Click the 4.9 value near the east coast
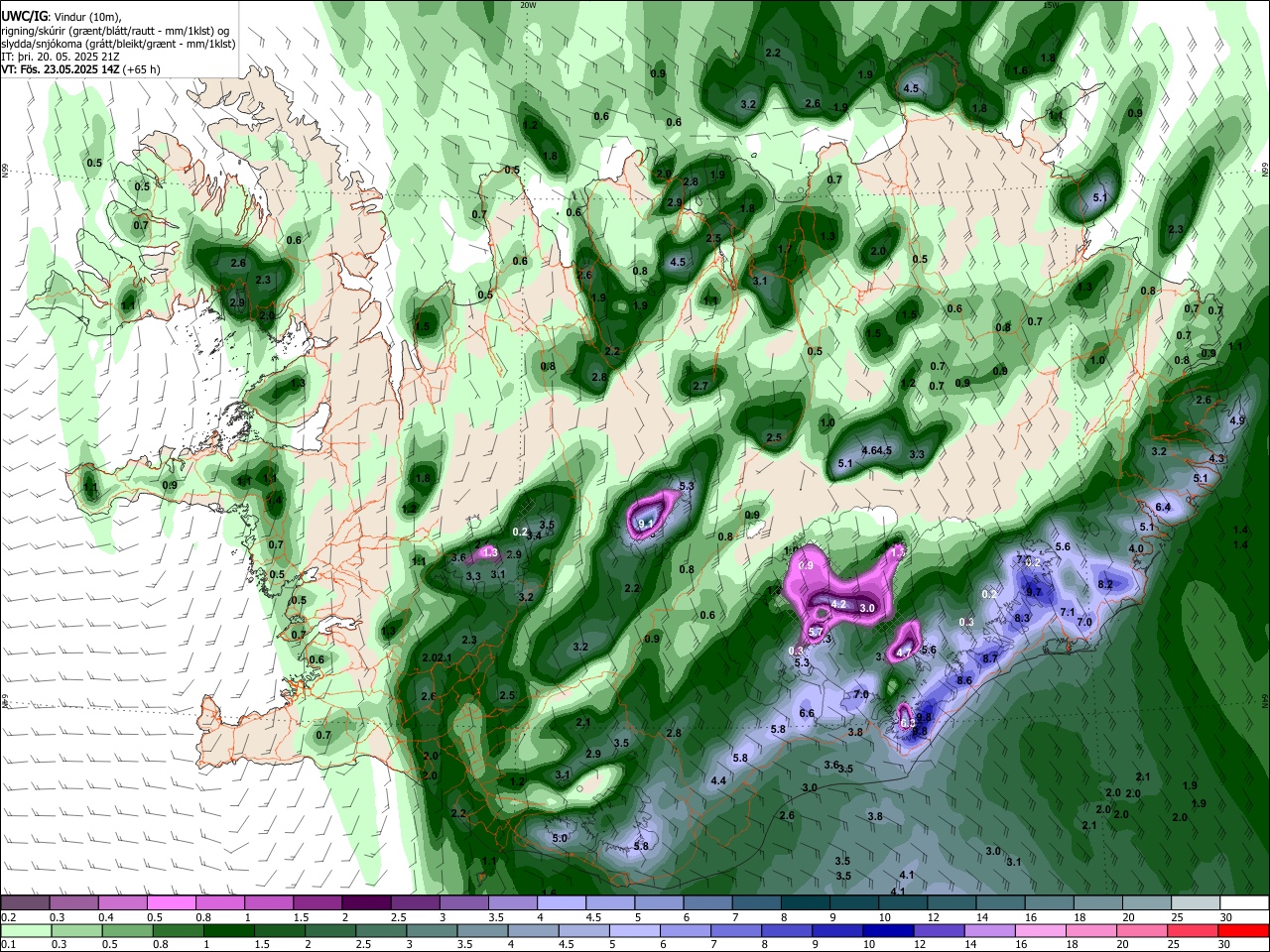 click(x=1236, y=420)
